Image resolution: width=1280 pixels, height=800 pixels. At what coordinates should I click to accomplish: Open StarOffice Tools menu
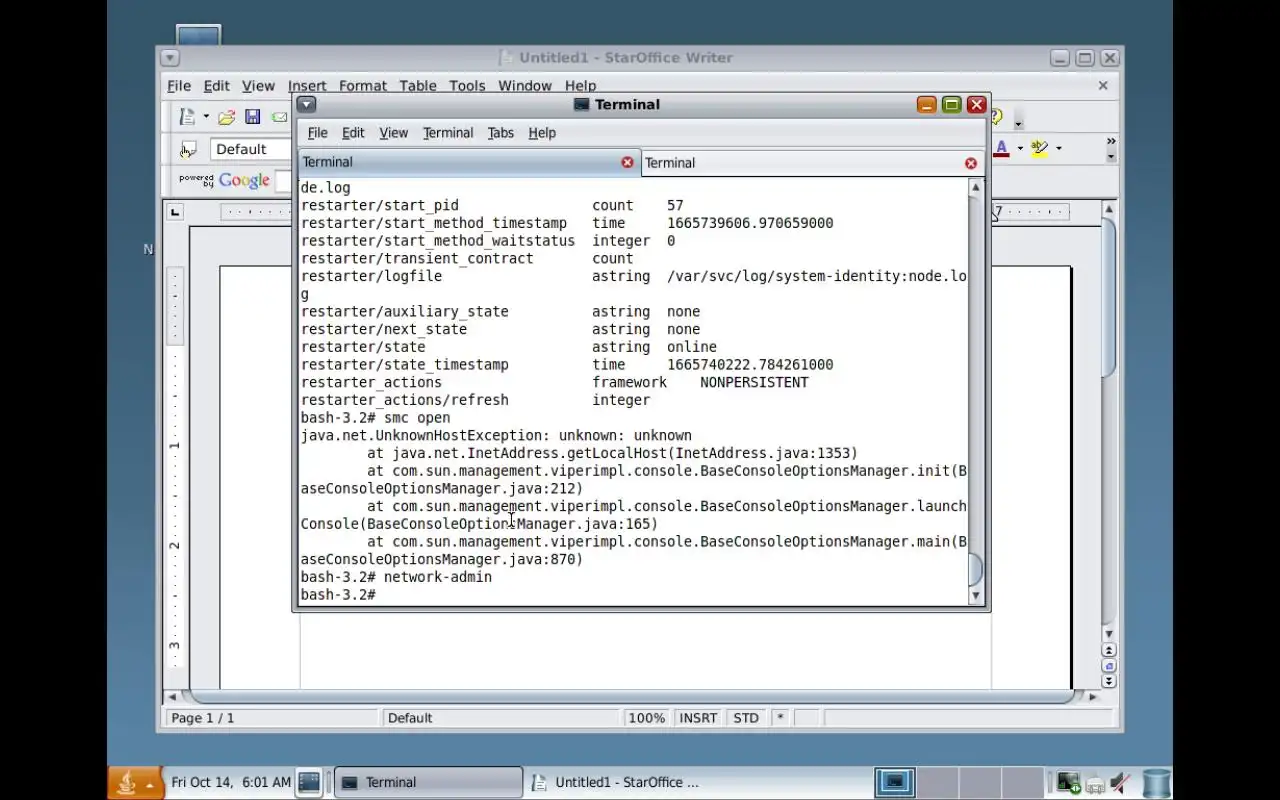tap(467, 86)
